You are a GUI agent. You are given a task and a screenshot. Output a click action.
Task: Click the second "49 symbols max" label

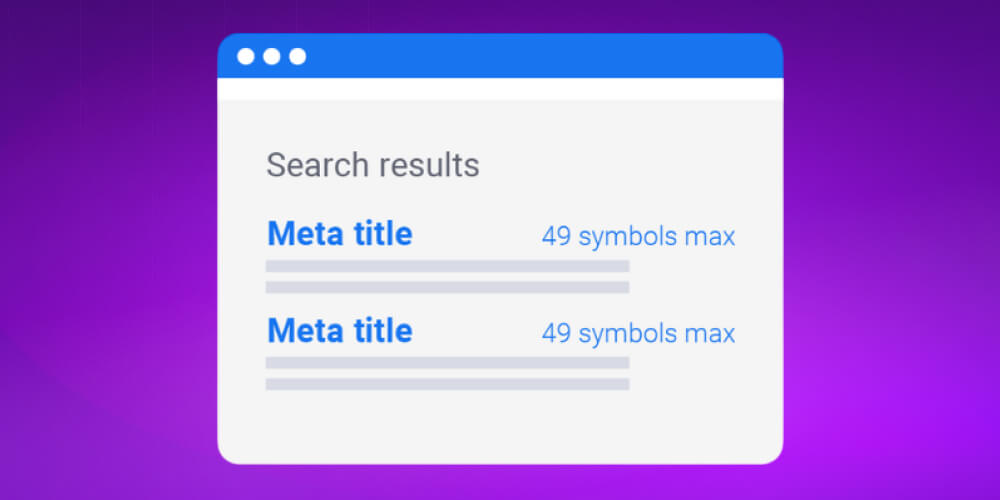pos(638,333)
